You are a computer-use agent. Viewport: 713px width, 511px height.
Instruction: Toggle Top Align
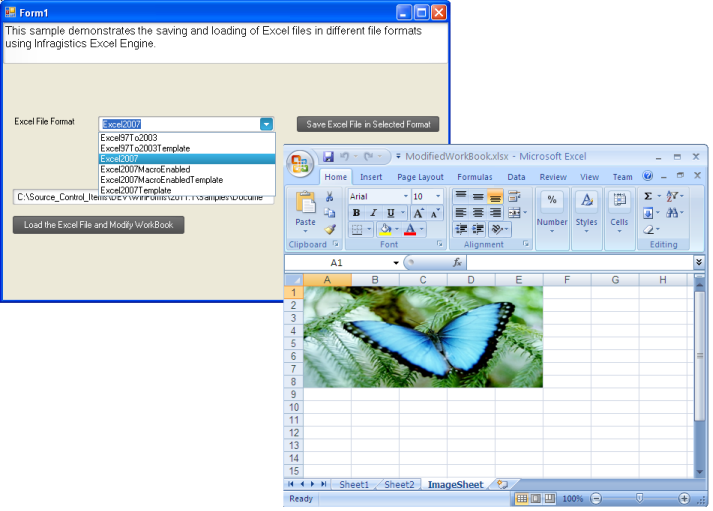(x=461, y=196)
